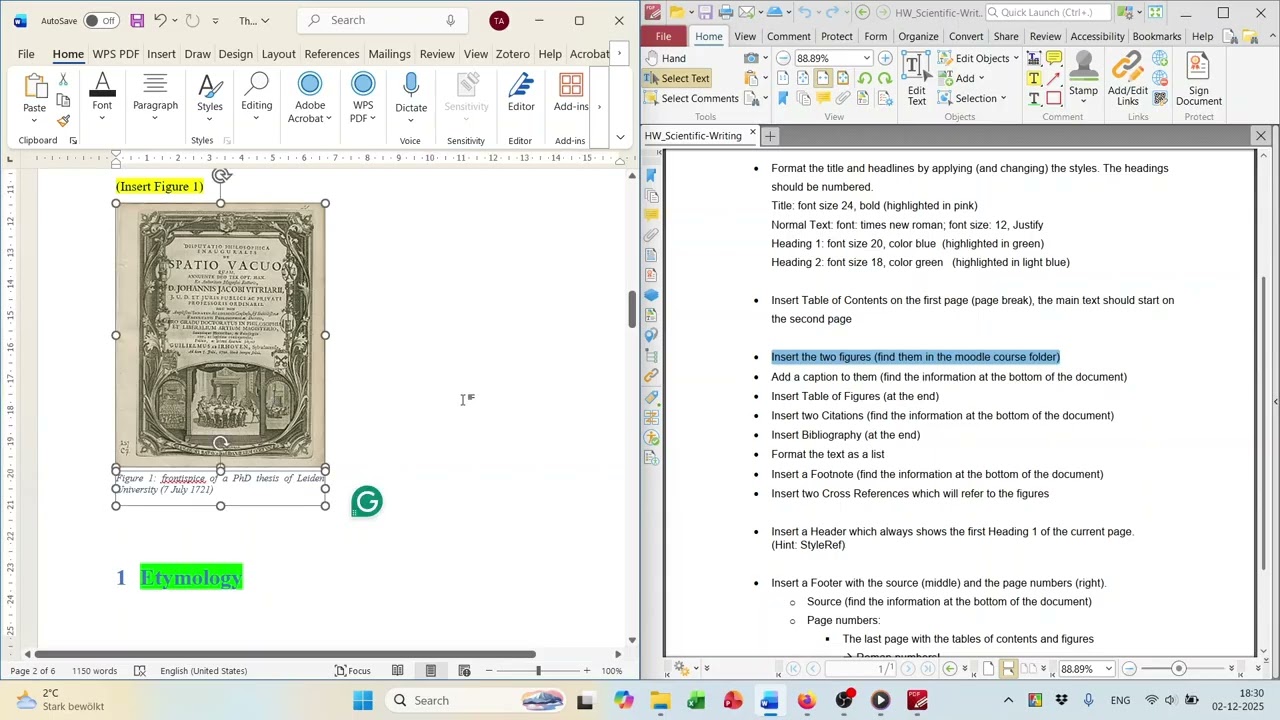Open the Selection dropdown in Objects group

[x=973, y=98]
